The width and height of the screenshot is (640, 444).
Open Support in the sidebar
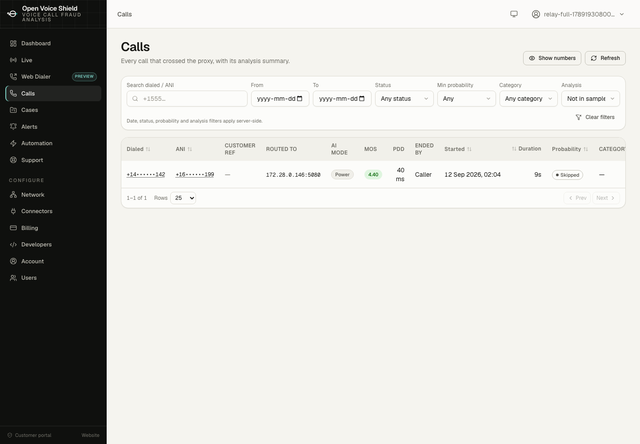[53, 160]
